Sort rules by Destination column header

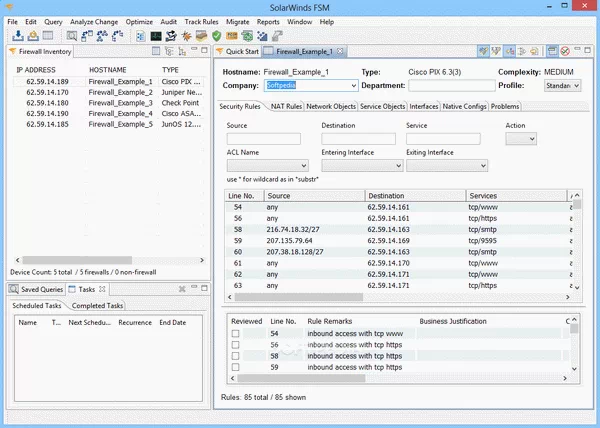point(415,196)
